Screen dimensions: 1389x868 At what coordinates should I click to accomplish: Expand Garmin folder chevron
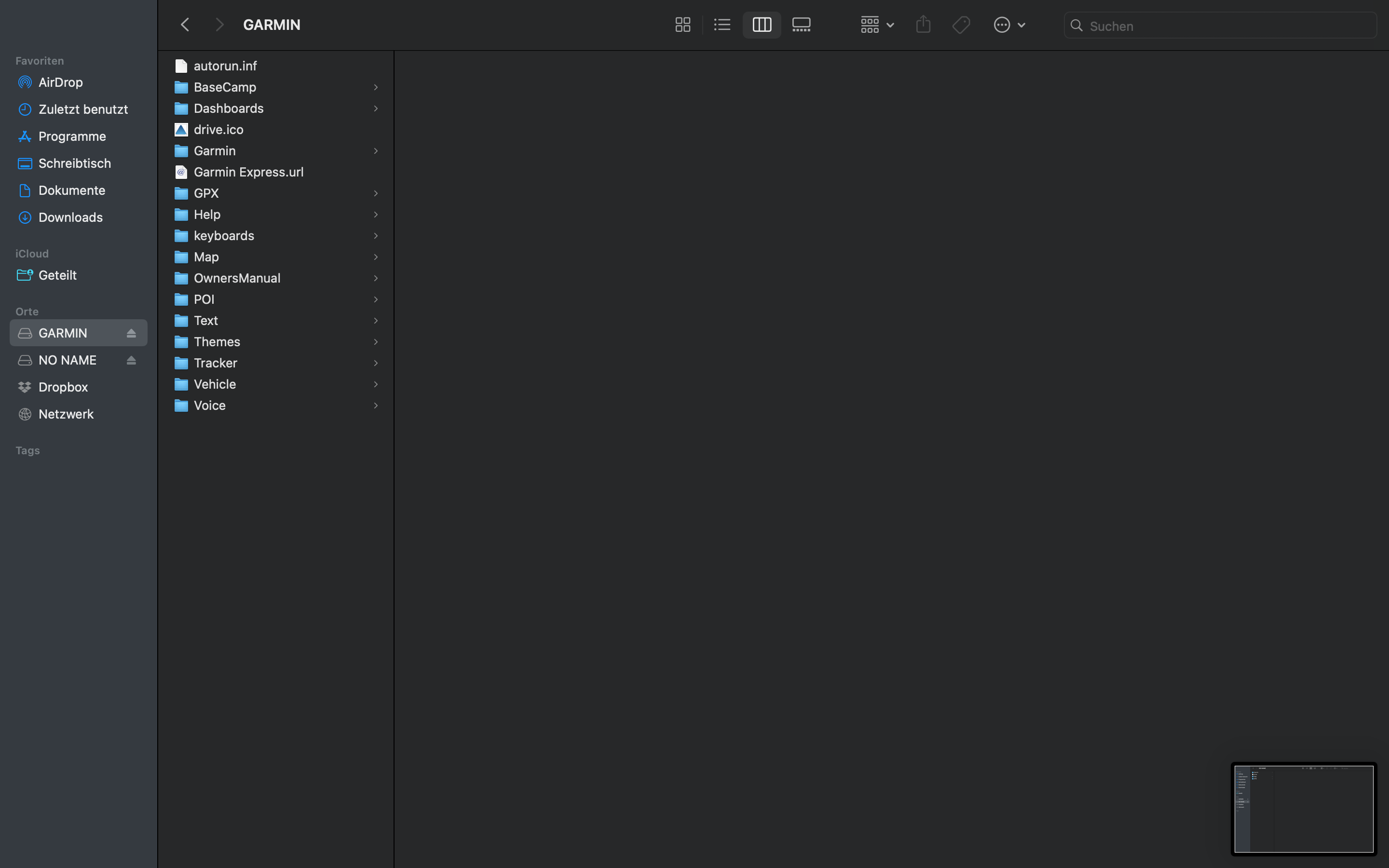click(x=376, y=151)
